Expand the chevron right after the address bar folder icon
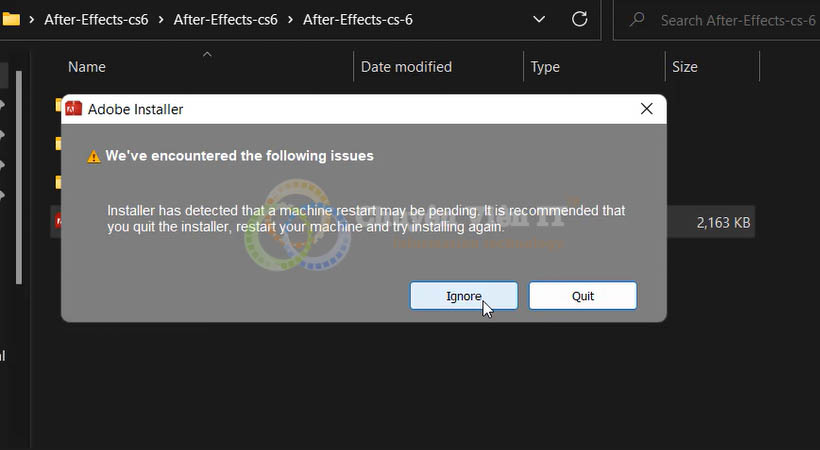 pos(32,20)
